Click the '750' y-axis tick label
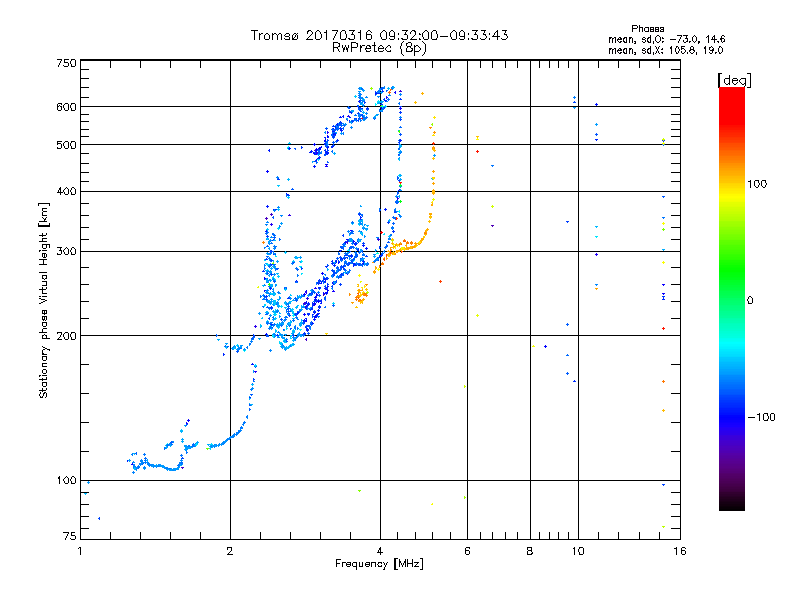The height and width of the screenshot is (600, 800). pyautogui.click(x=66, y=63)
